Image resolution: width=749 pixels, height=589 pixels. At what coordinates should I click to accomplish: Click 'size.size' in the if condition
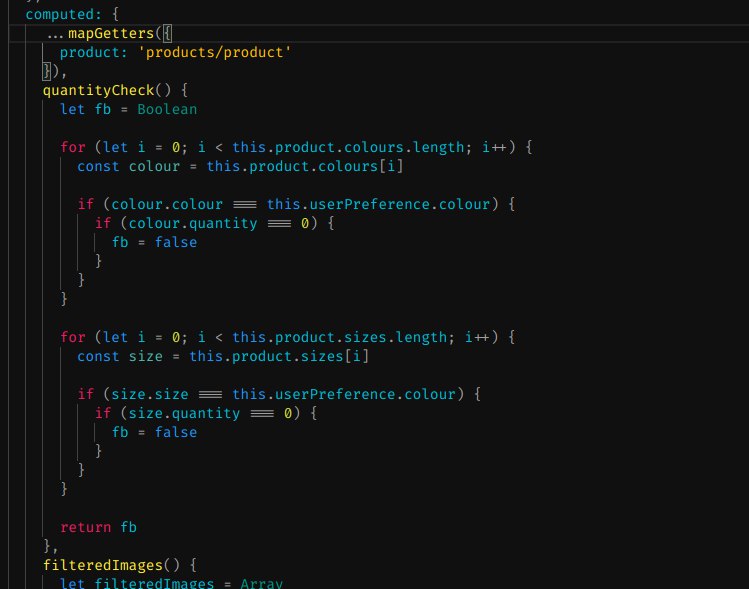(x=150, y=394)
